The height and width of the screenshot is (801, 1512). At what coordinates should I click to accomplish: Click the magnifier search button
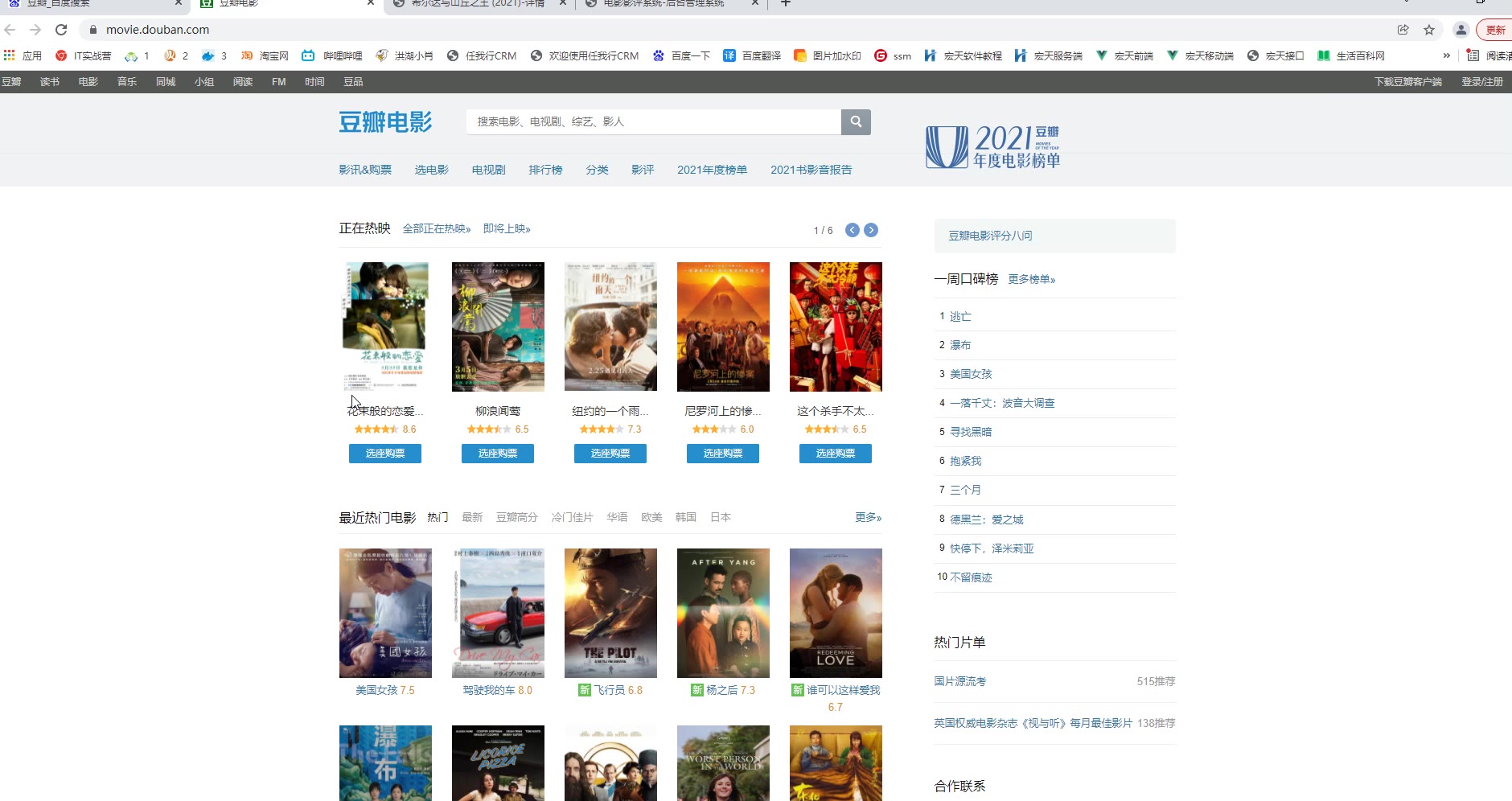pos(856,121)
